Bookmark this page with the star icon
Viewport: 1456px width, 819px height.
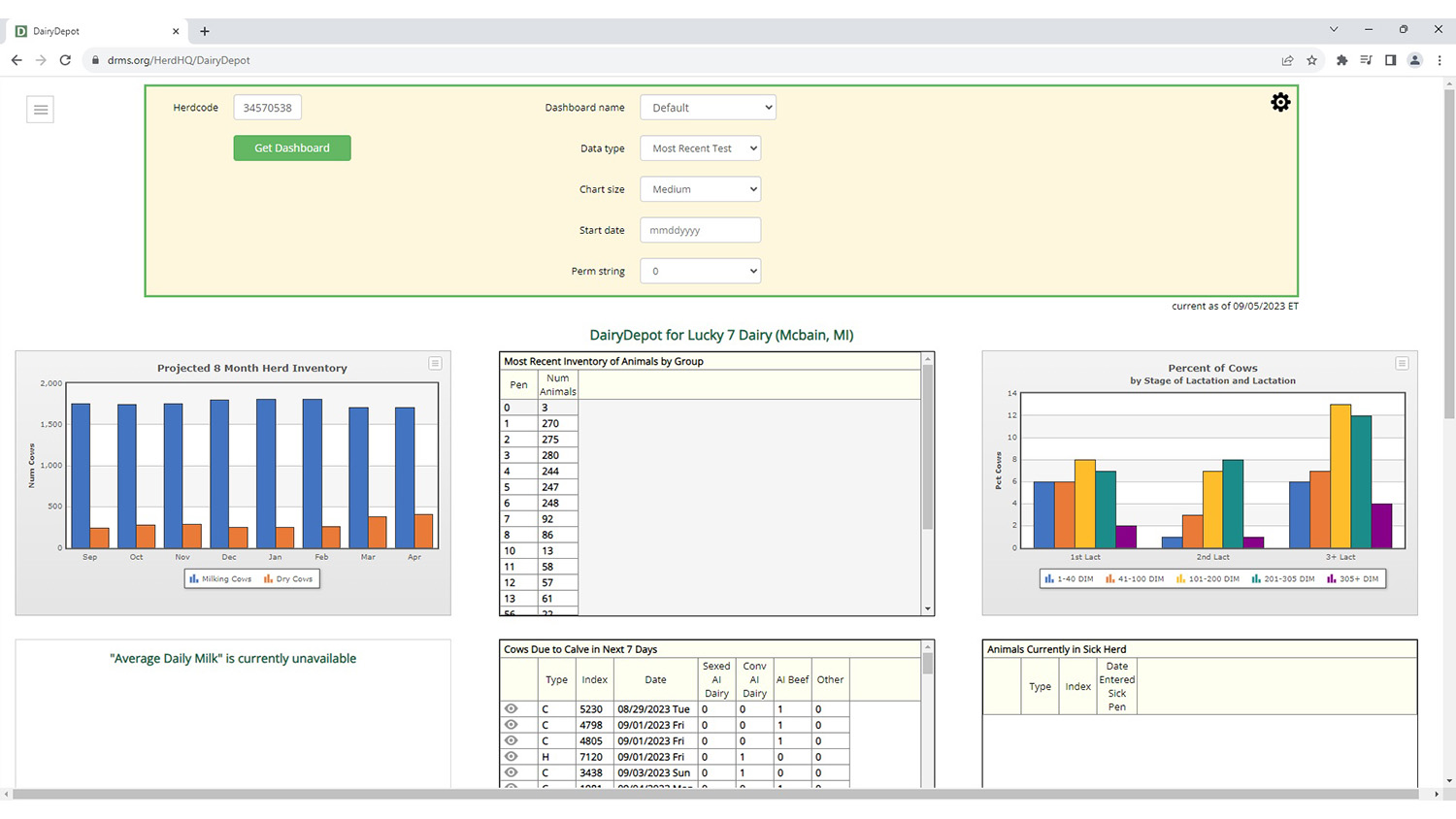(x=1311, y=60)
